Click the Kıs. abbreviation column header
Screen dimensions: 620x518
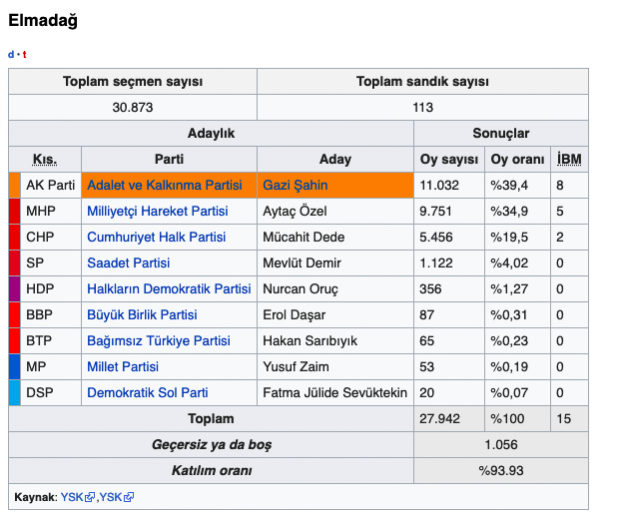coord(44,160)
